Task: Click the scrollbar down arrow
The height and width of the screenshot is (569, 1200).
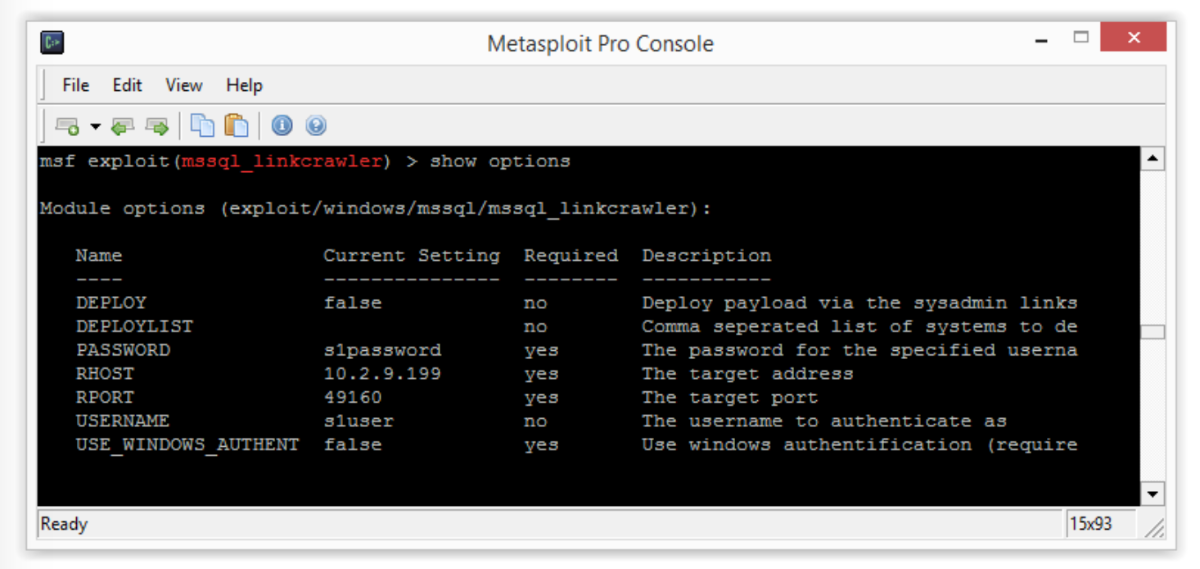Action: 1153,494
